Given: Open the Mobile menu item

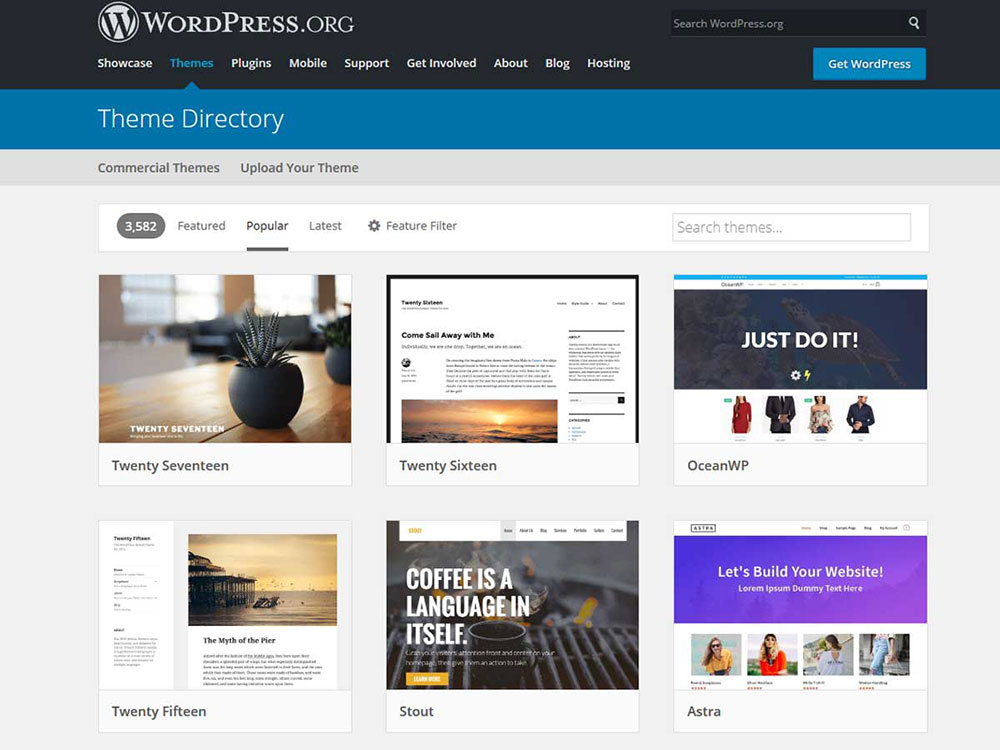Looking at the screenshot, I should pyautogui.click(x=308, y=63).
